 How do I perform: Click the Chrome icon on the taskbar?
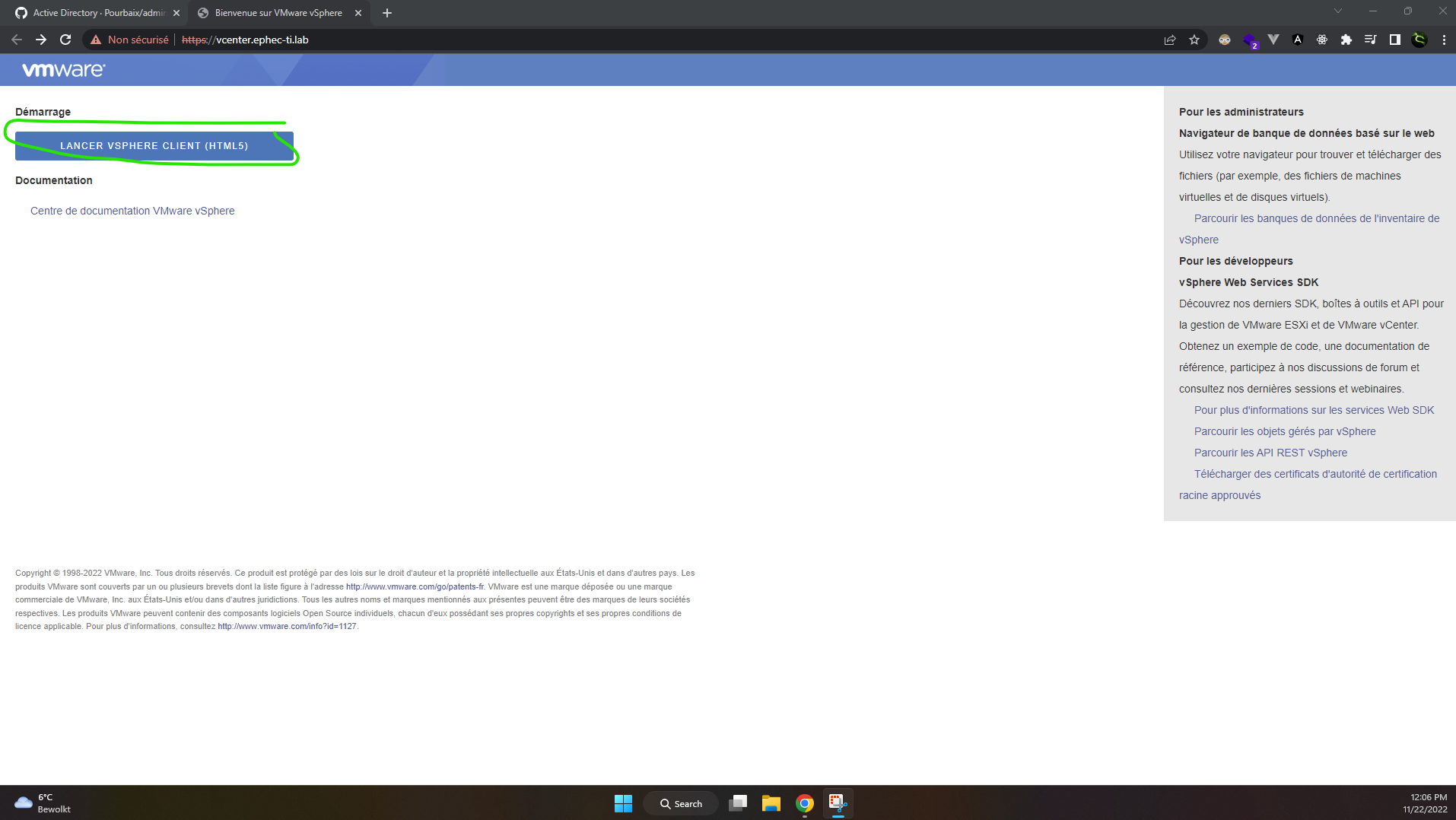click(805, 803)
